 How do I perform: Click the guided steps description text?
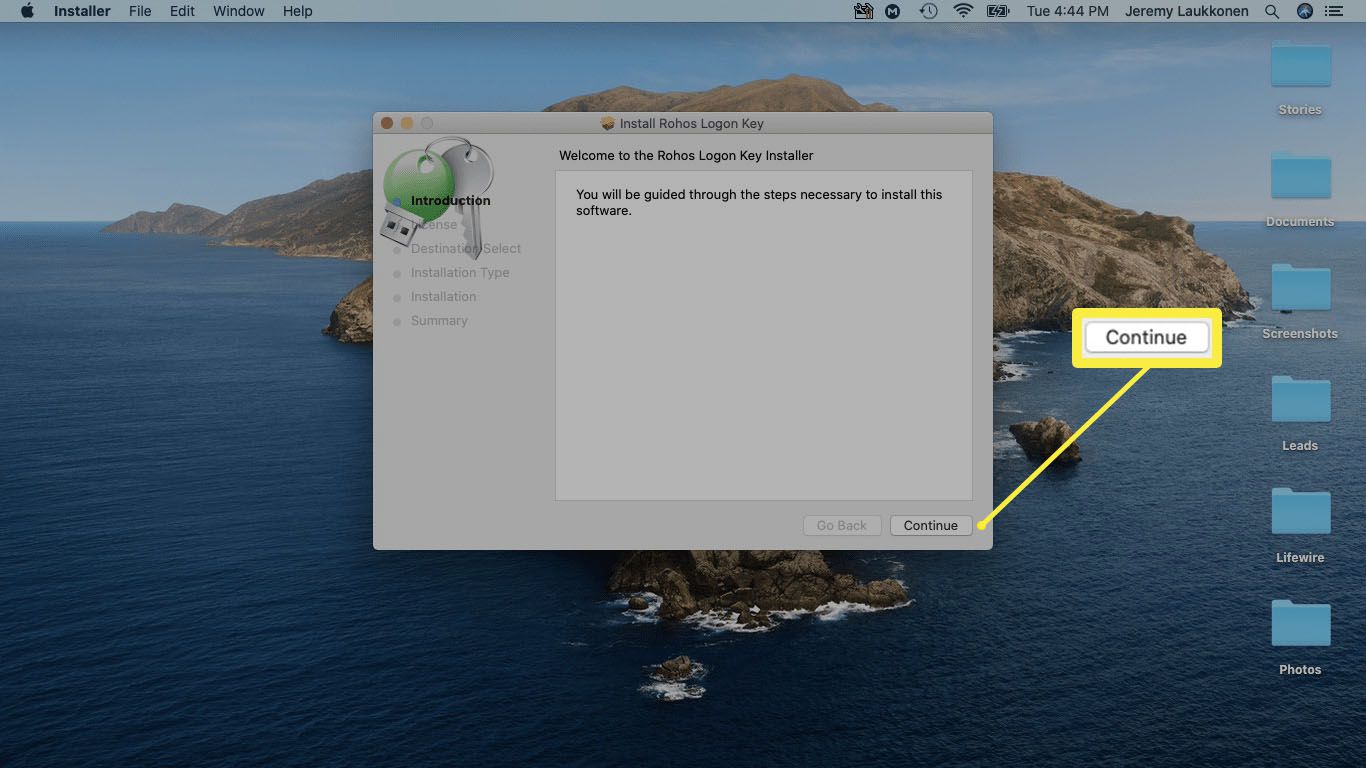[x=759, y=202]
